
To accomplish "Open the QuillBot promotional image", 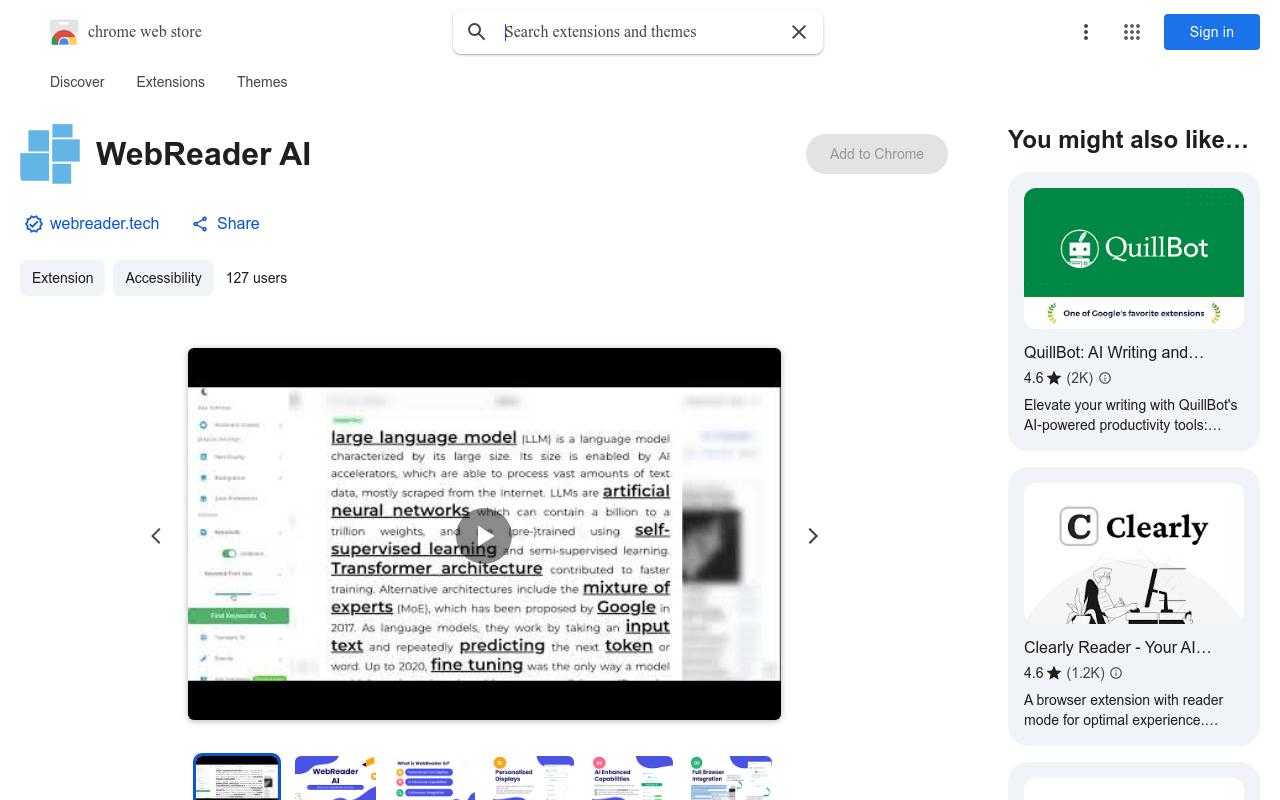I will pyautogui.click(x=1134, y=258).
